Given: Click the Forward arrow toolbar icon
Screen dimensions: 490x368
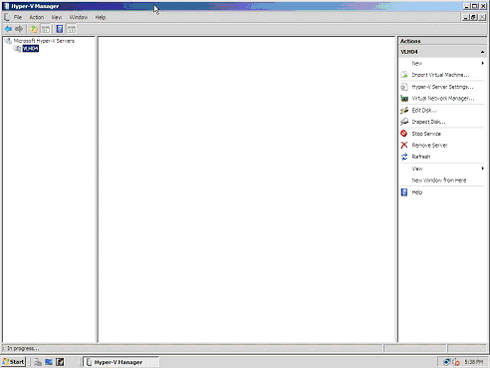Looking at the screenshot, I should click(x=19, y=29).
